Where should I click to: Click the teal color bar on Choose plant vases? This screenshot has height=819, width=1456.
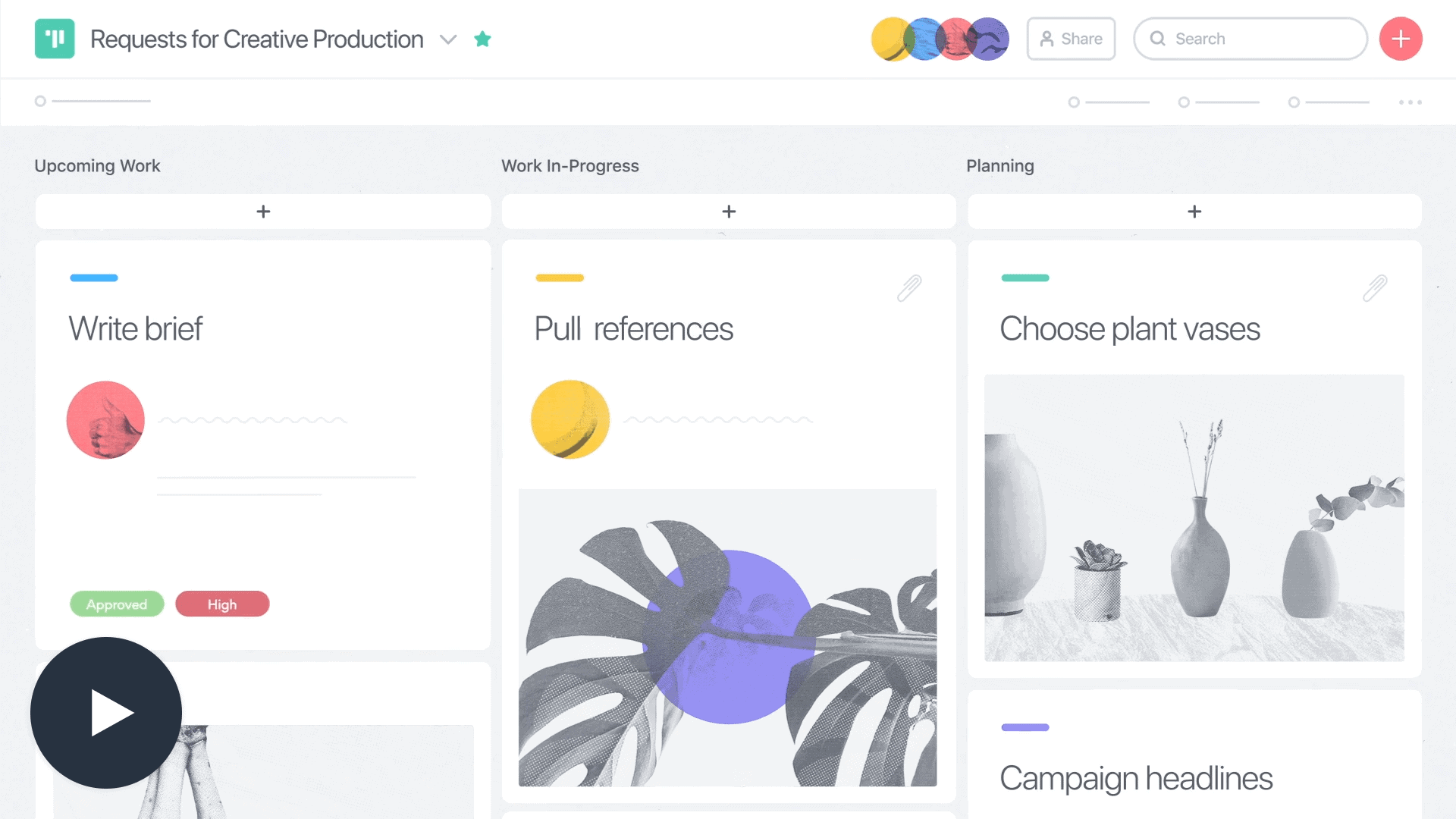[x=1025, y=278]
